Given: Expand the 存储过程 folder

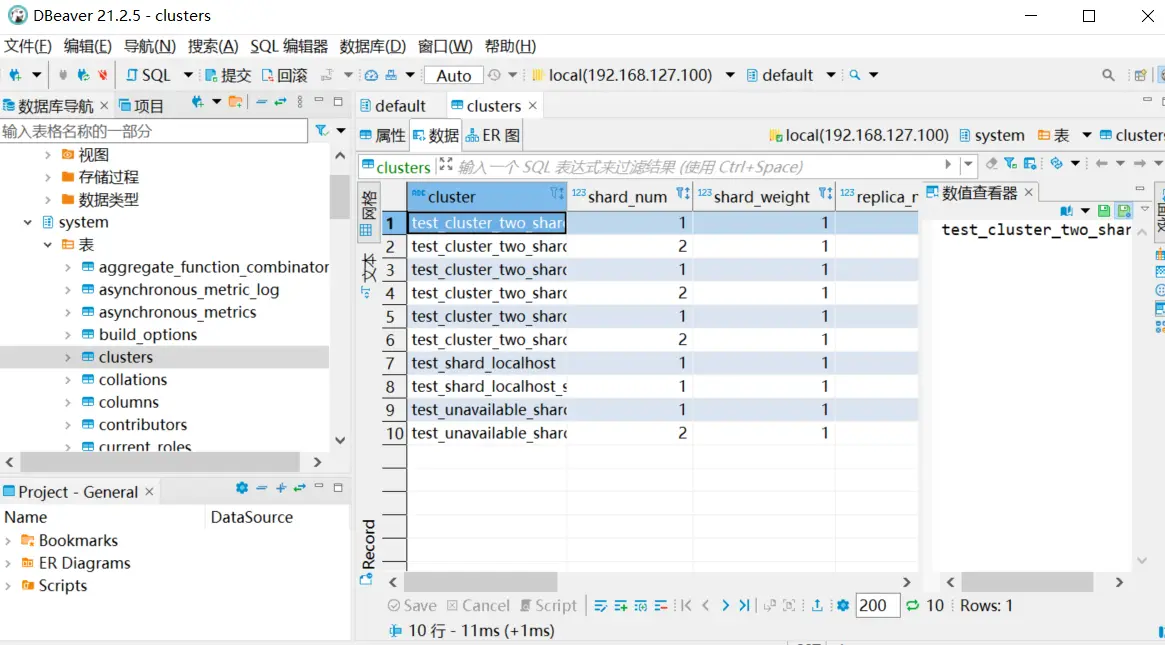Looking at the screenshot, I should click(48, 178).
